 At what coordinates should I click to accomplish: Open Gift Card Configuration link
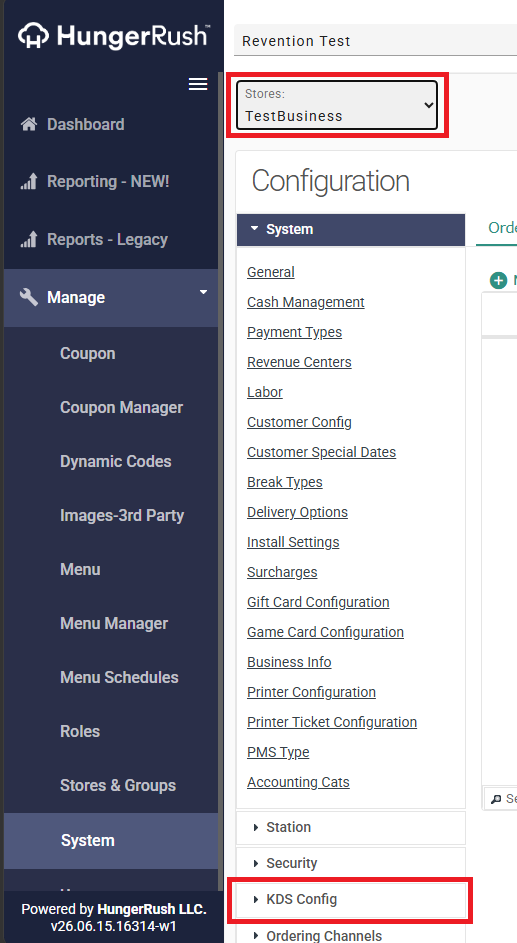tap(318, 603)
